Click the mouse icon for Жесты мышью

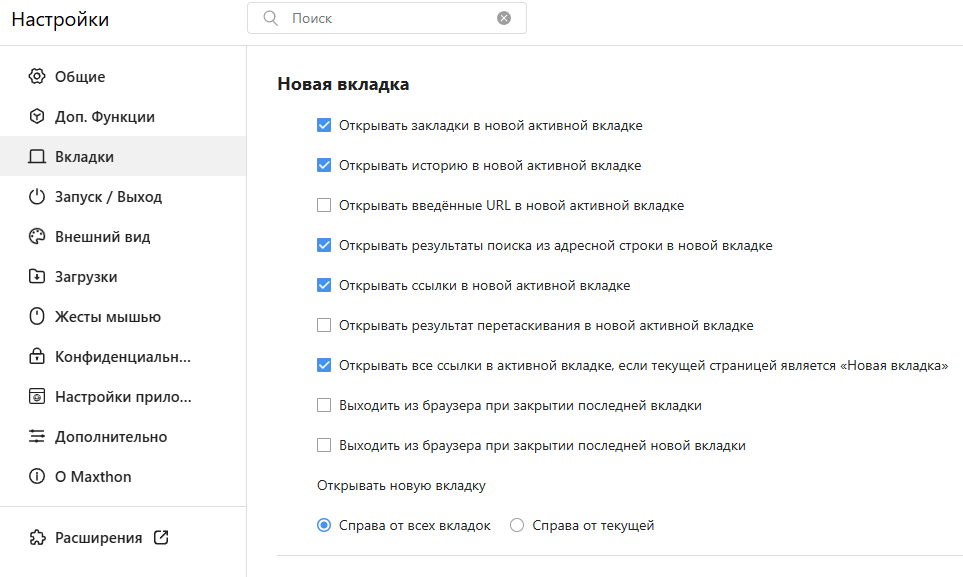37,317
